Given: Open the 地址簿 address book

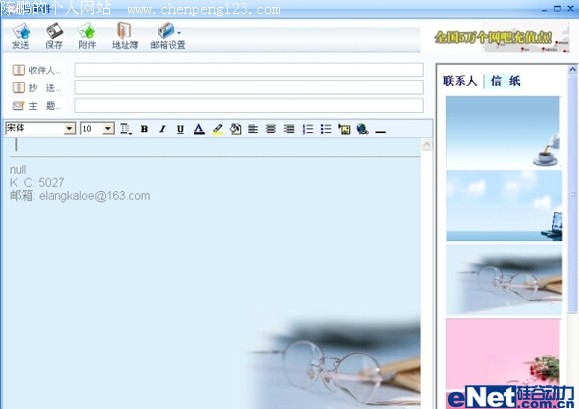Looking at the screenshot, I should point(125,36).
